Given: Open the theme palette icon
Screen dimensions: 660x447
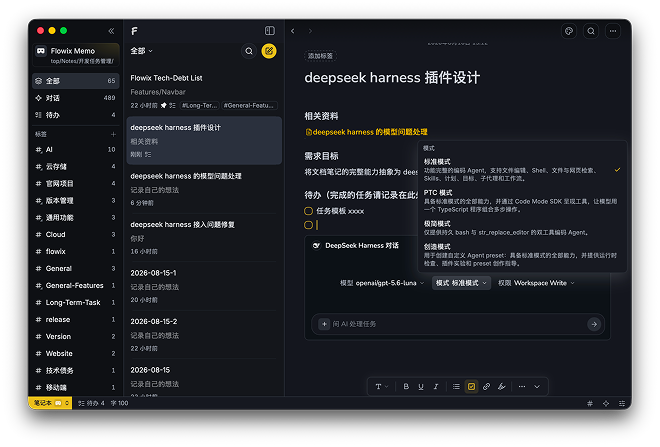Looking at the screenshot, I should 569,31.
